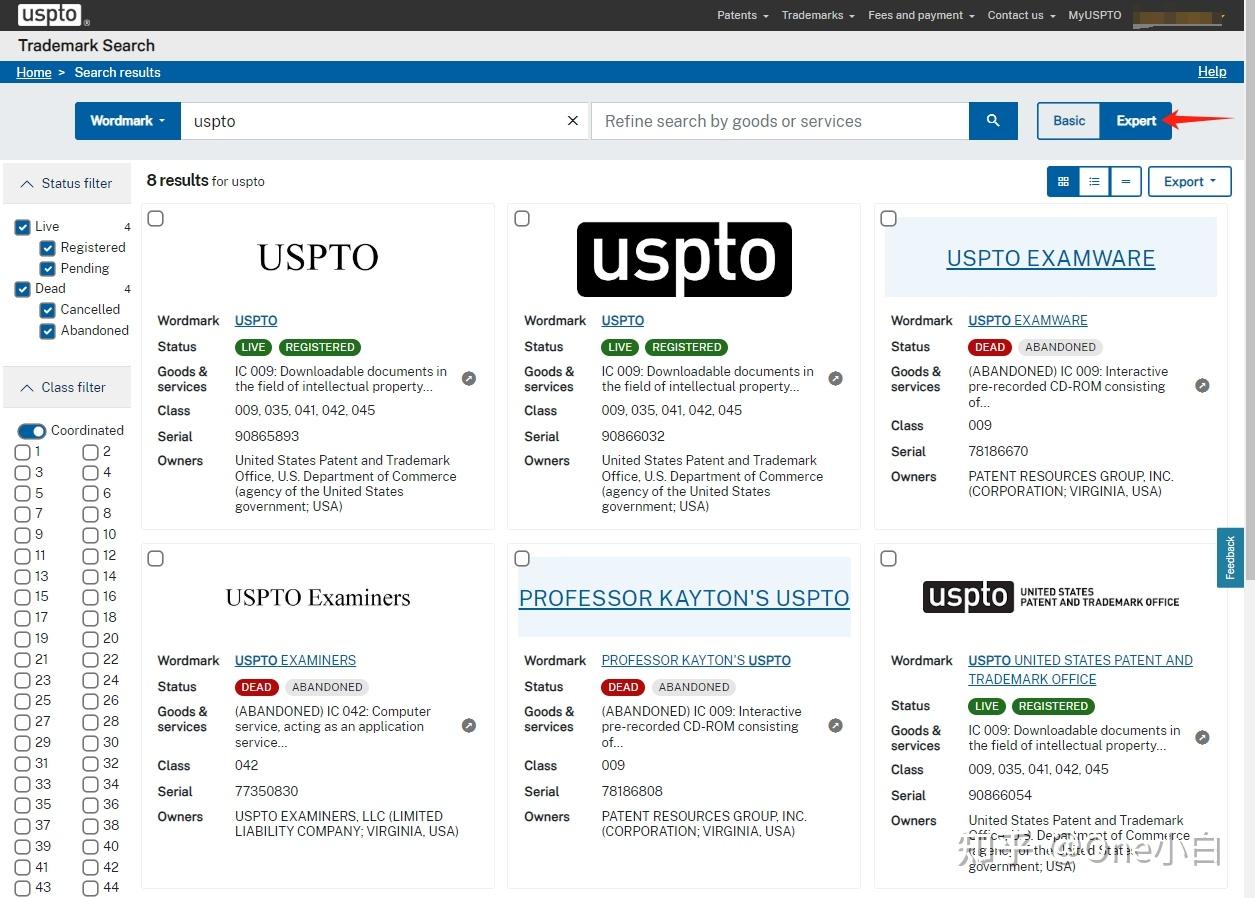Click the search magnifying glass icon
Image resolution: width=1255 pixels, height=898 pixels.
click(x=993, y=120)
